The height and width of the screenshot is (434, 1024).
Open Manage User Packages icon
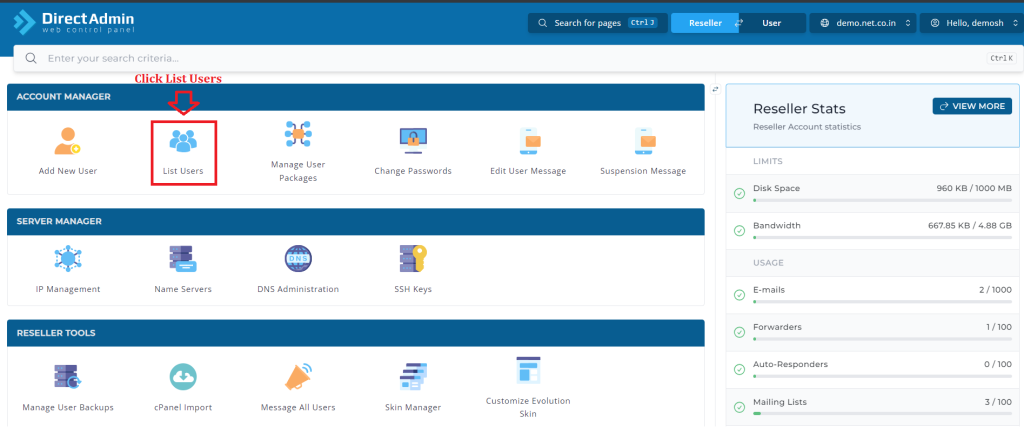298,134
